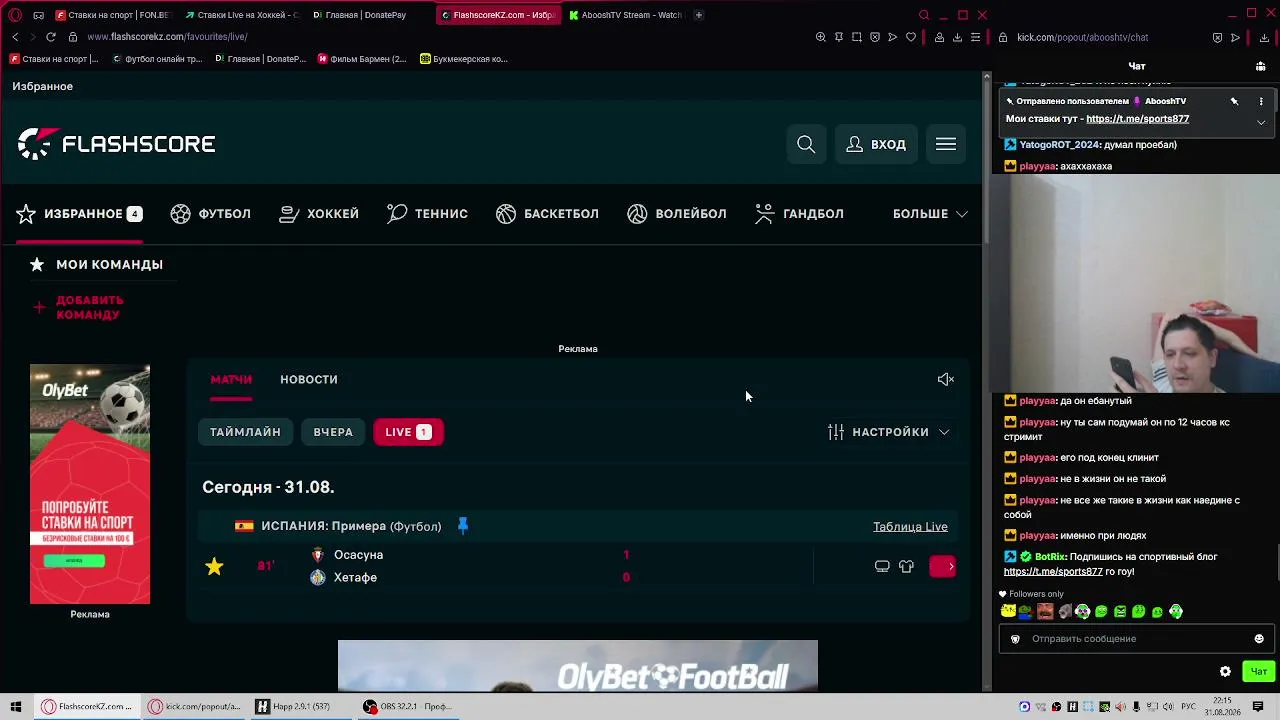Viewport: 1280px width, 720px height.
Task: Unfavorite the Осасуна–Хетафе match star
Action: [214, 567]
